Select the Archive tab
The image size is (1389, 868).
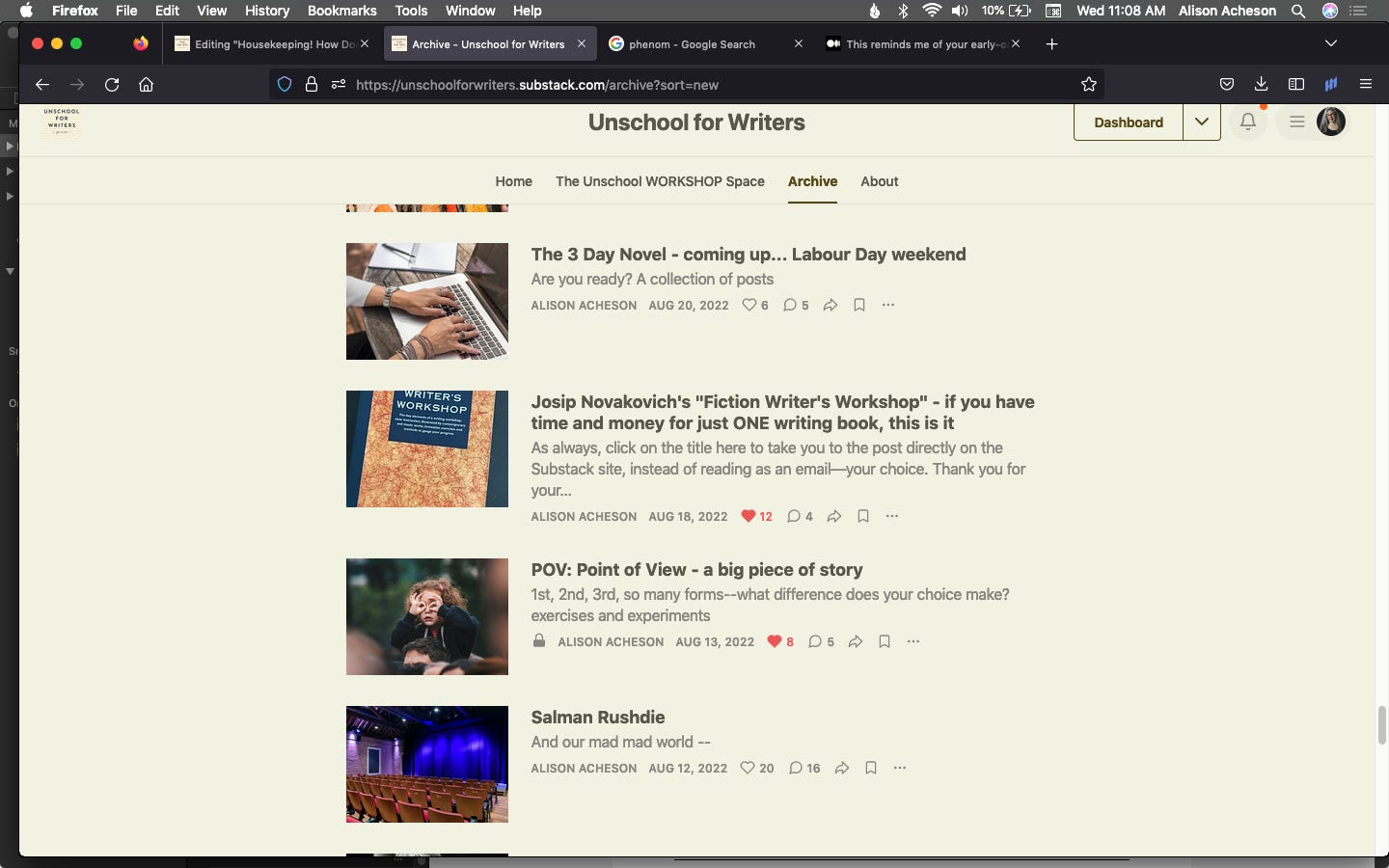(812, 181)
